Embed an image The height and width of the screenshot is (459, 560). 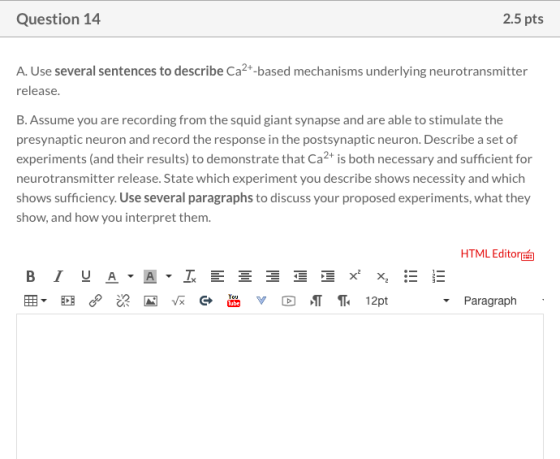pos(150,301)
